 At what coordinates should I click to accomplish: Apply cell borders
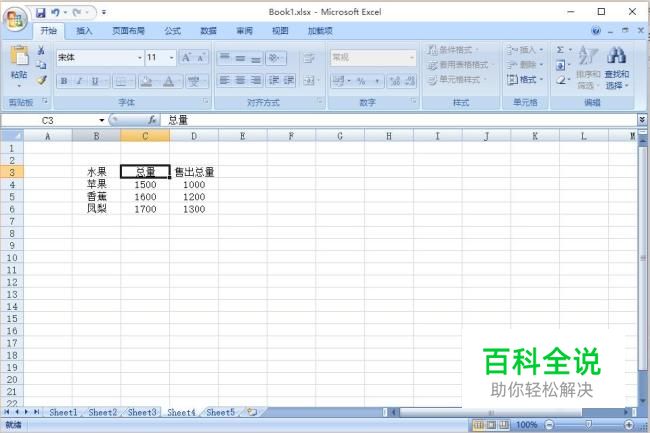point(121,81)
